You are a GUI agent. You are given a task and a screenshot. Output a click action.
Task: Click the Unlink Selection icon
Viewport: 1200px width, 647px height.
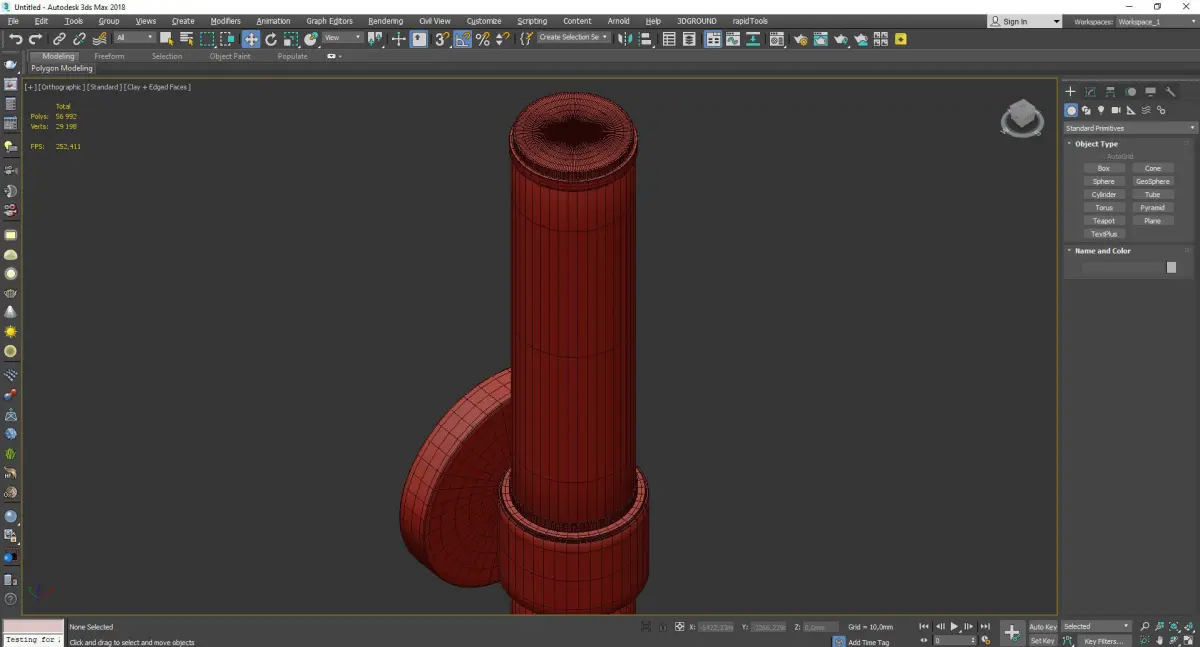[x=79, y=39]
